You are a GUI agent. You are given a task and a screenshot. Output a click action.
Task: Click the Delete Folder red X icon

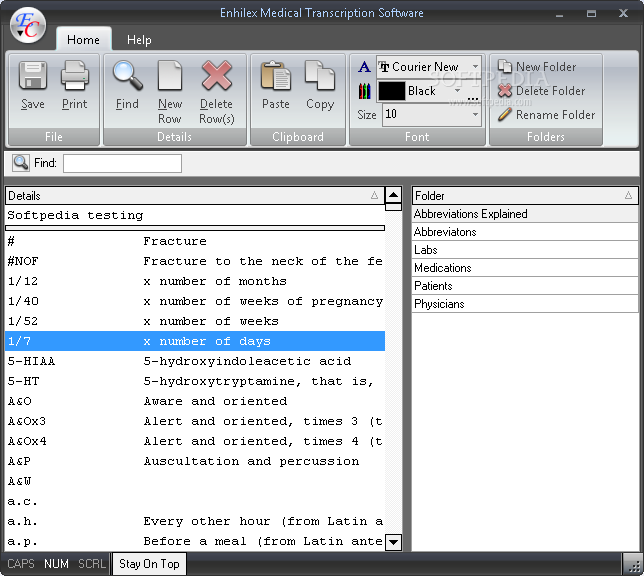click(x=505, y=90)
